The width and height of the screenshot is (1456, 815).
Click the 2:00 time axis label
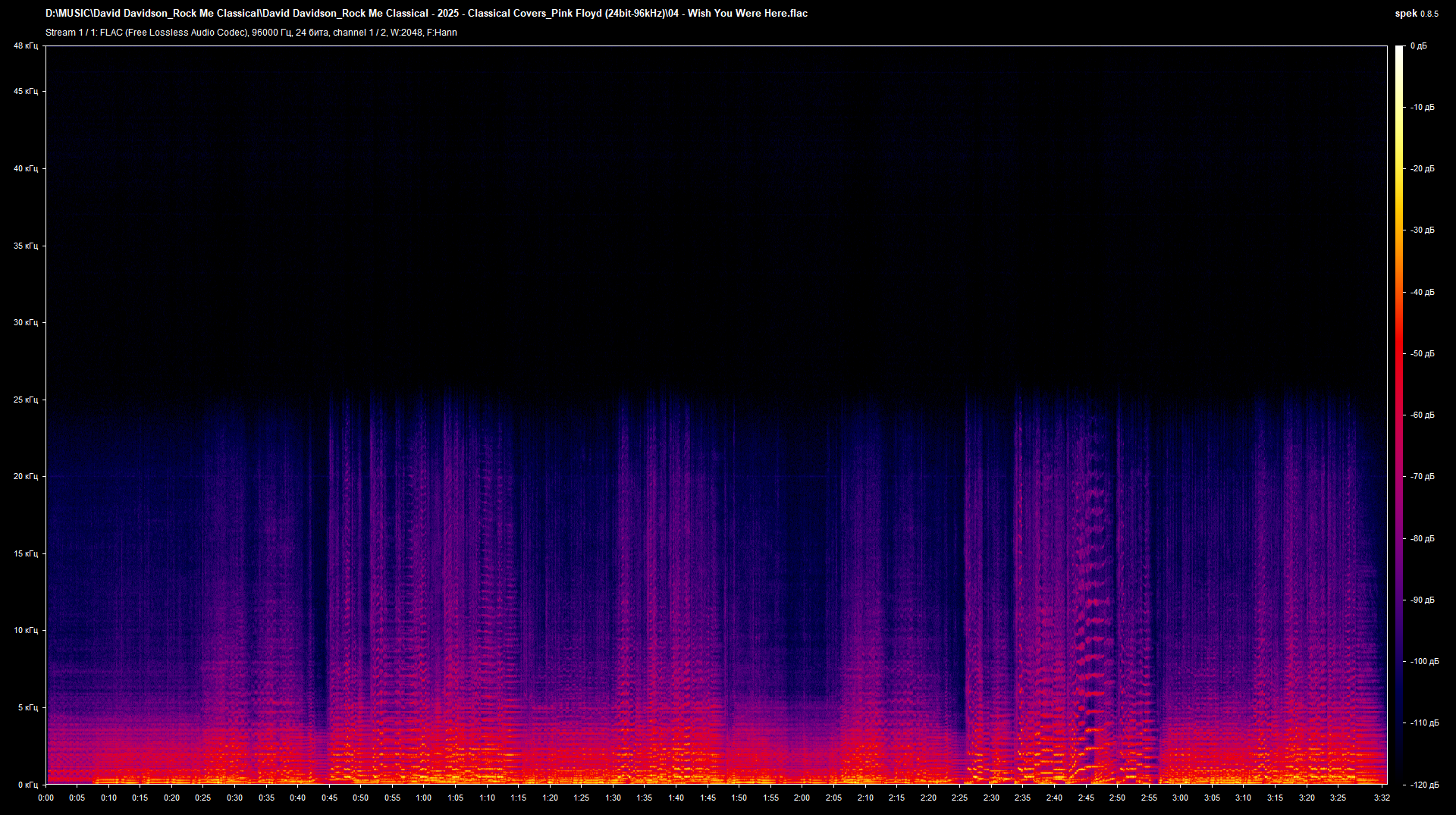[802, 798]
